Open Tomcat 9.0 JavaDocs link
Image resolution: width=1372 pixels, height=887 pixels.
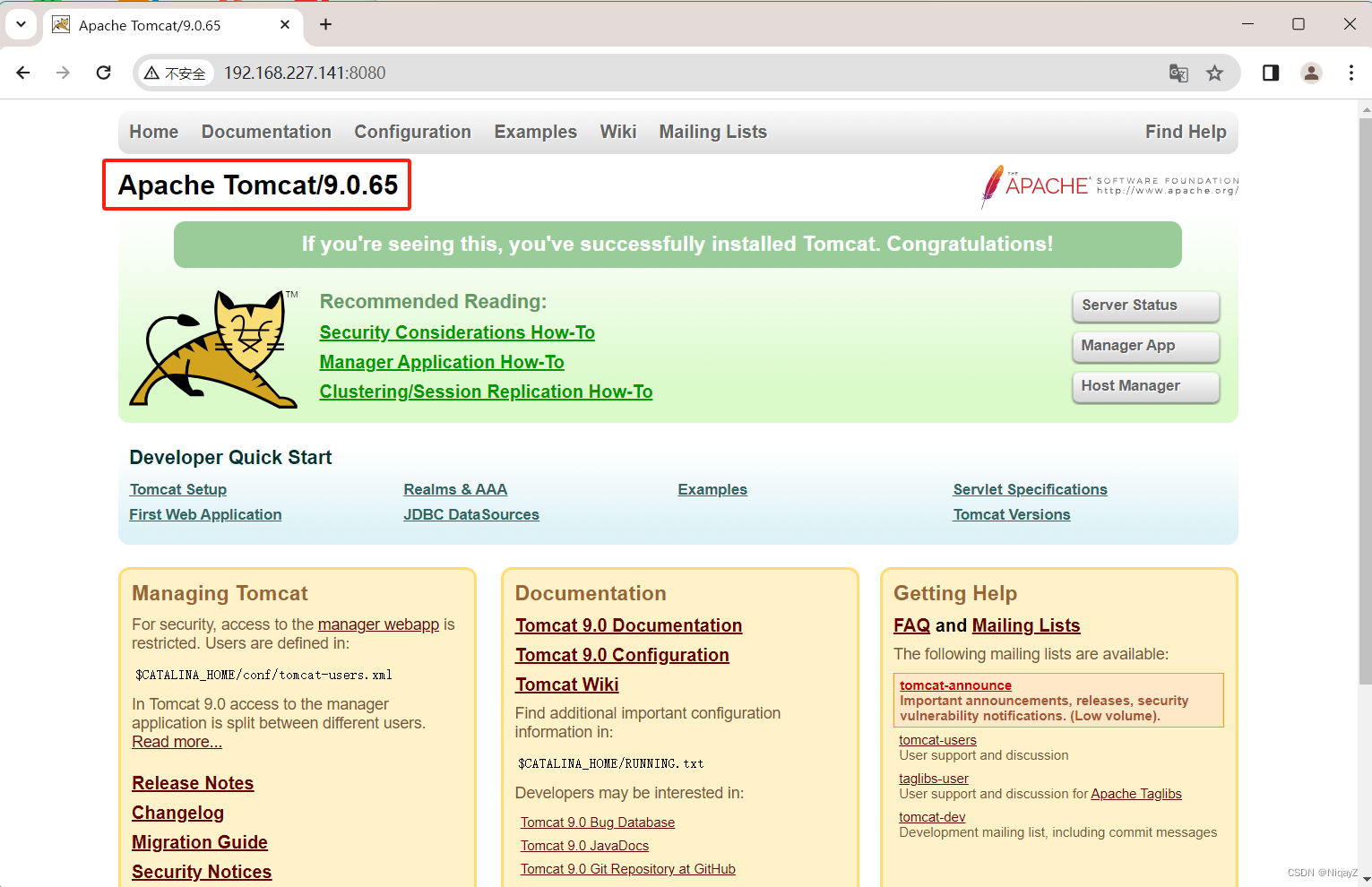(x=584, y=846)
